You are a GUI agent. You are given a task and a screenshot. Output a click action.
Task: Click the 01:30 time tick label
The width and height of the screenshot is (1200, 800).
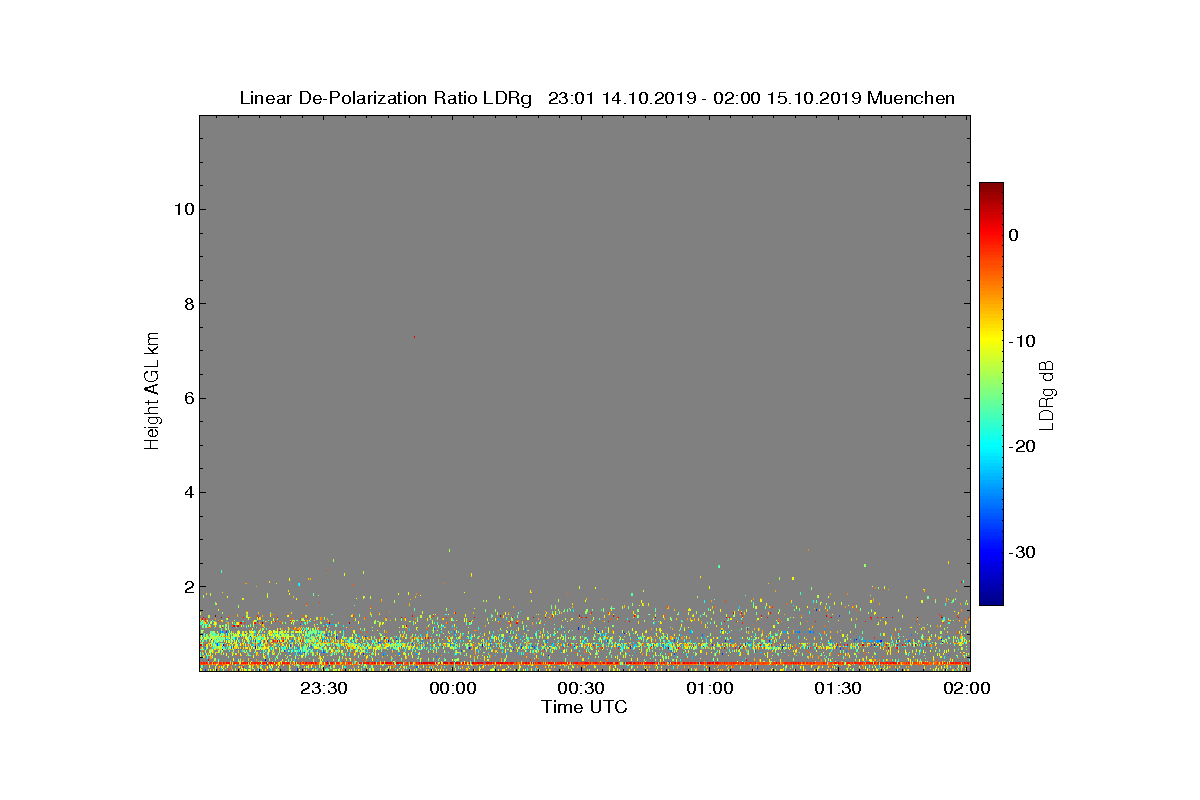(838, 688)
